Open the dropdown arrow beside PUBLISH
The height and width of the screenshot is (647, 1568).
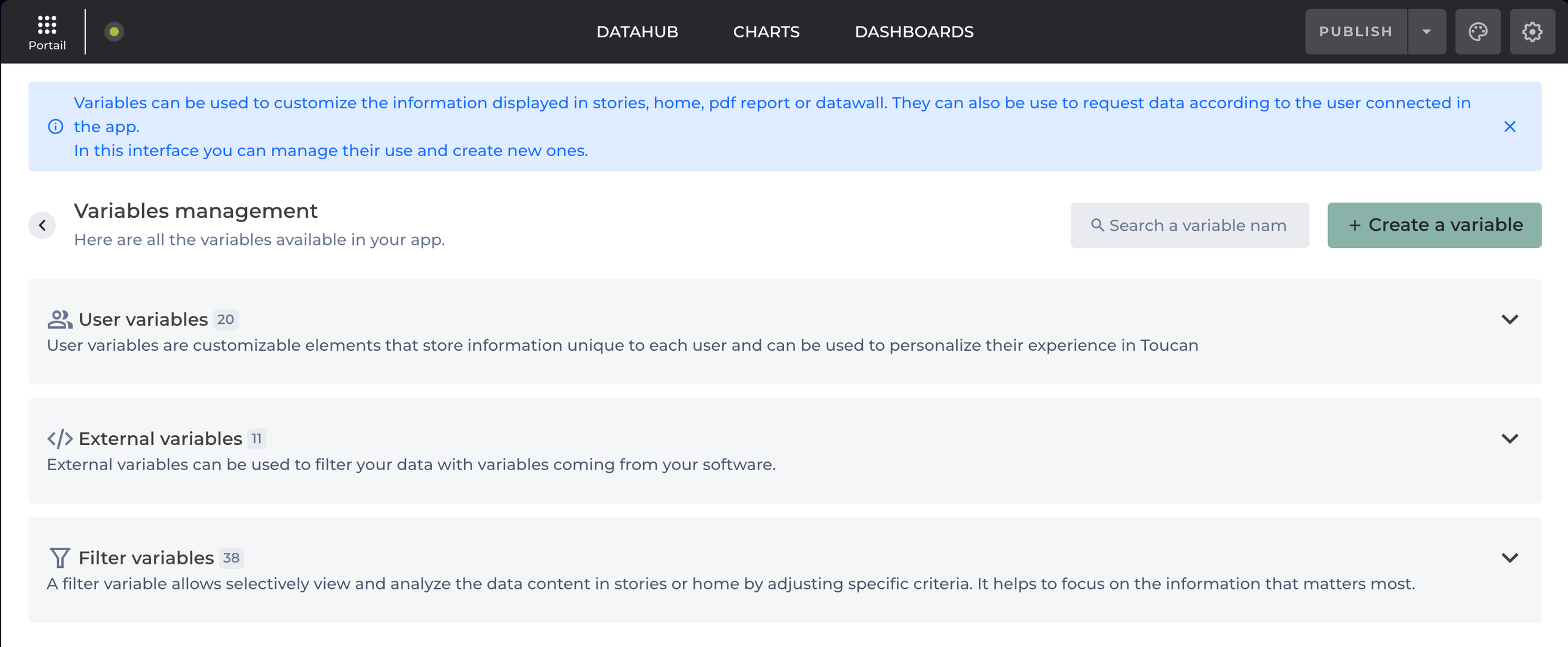(x=1427, y=32)
